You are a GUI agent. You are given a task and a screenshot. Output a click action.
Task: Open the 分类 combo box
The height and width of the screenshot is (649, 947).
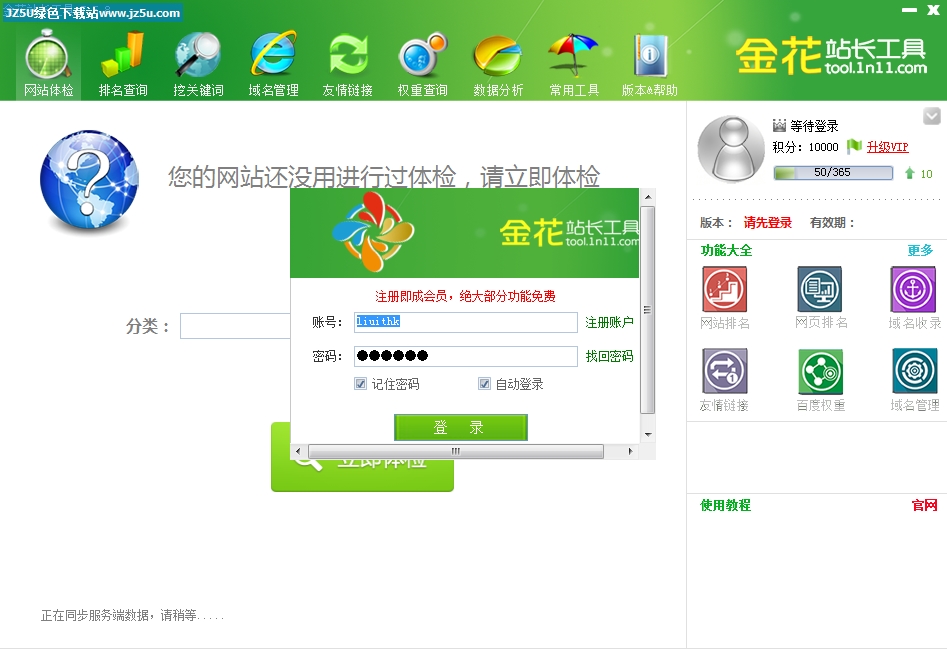pyautogui.click(x=234, y=326)
